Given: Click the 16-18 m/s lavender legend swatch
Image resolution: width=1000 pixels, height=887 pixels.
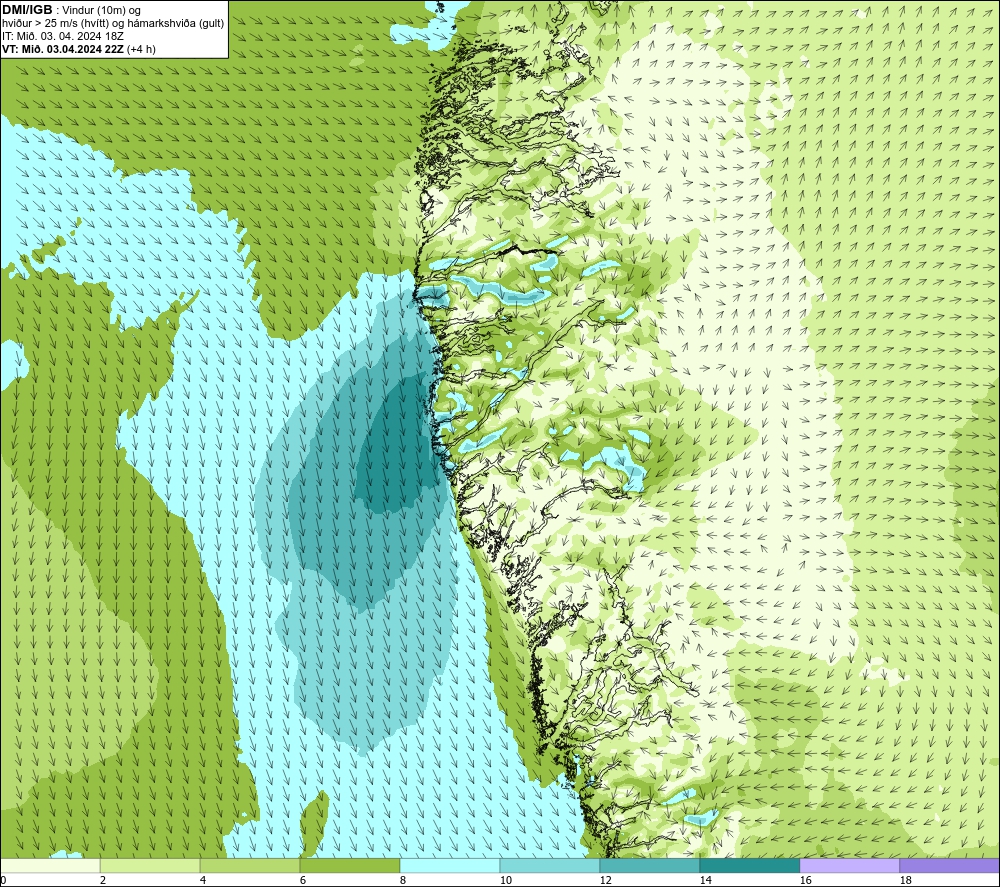Looking at the screenshot, I should click(x=849, y=865).
